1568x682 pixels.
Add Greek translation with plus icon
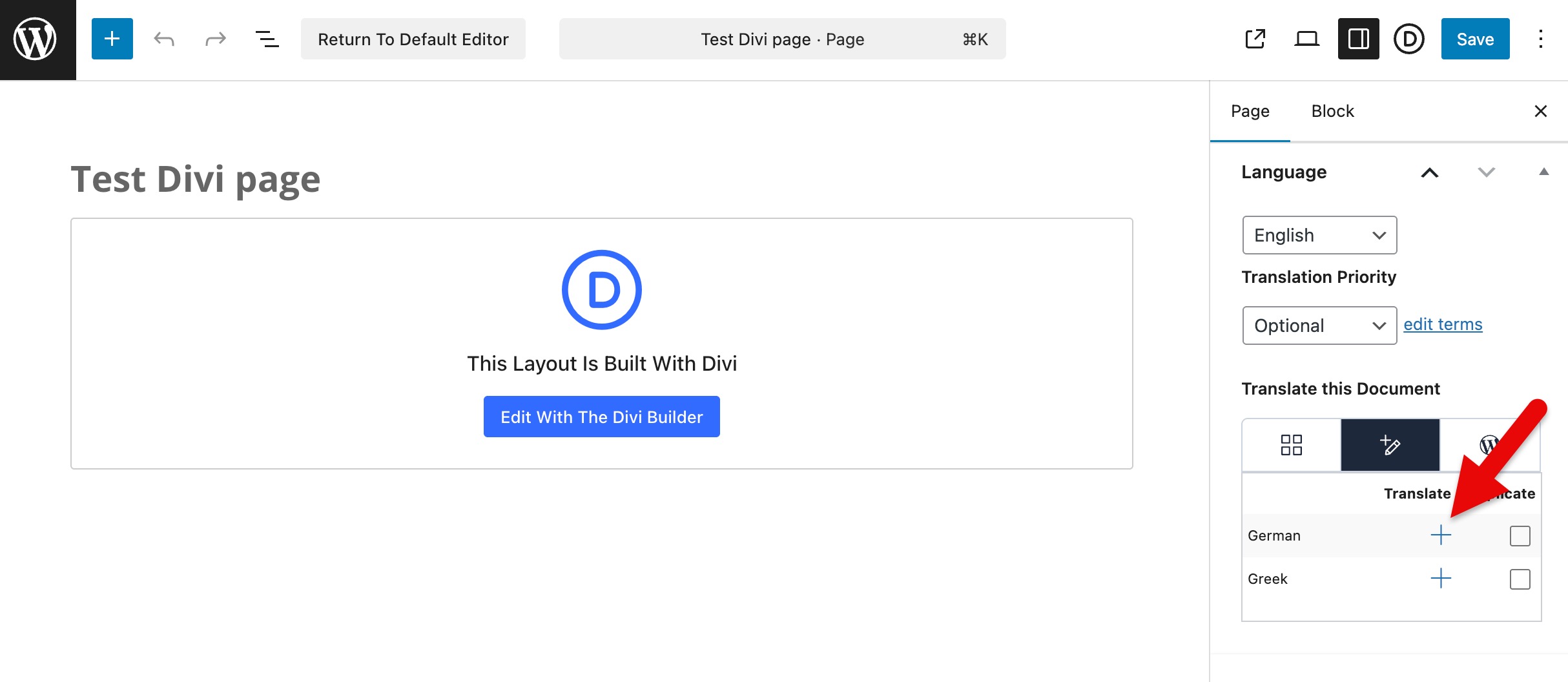1441,579
